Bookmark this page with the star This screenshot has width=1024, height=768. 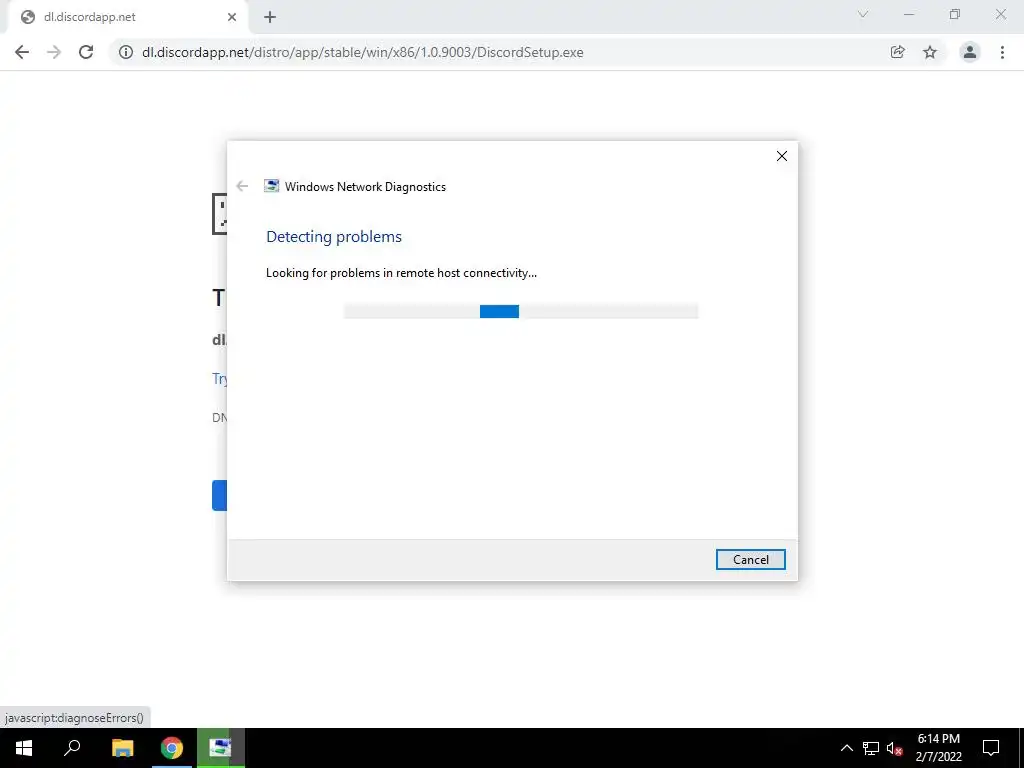pos(930,52)
